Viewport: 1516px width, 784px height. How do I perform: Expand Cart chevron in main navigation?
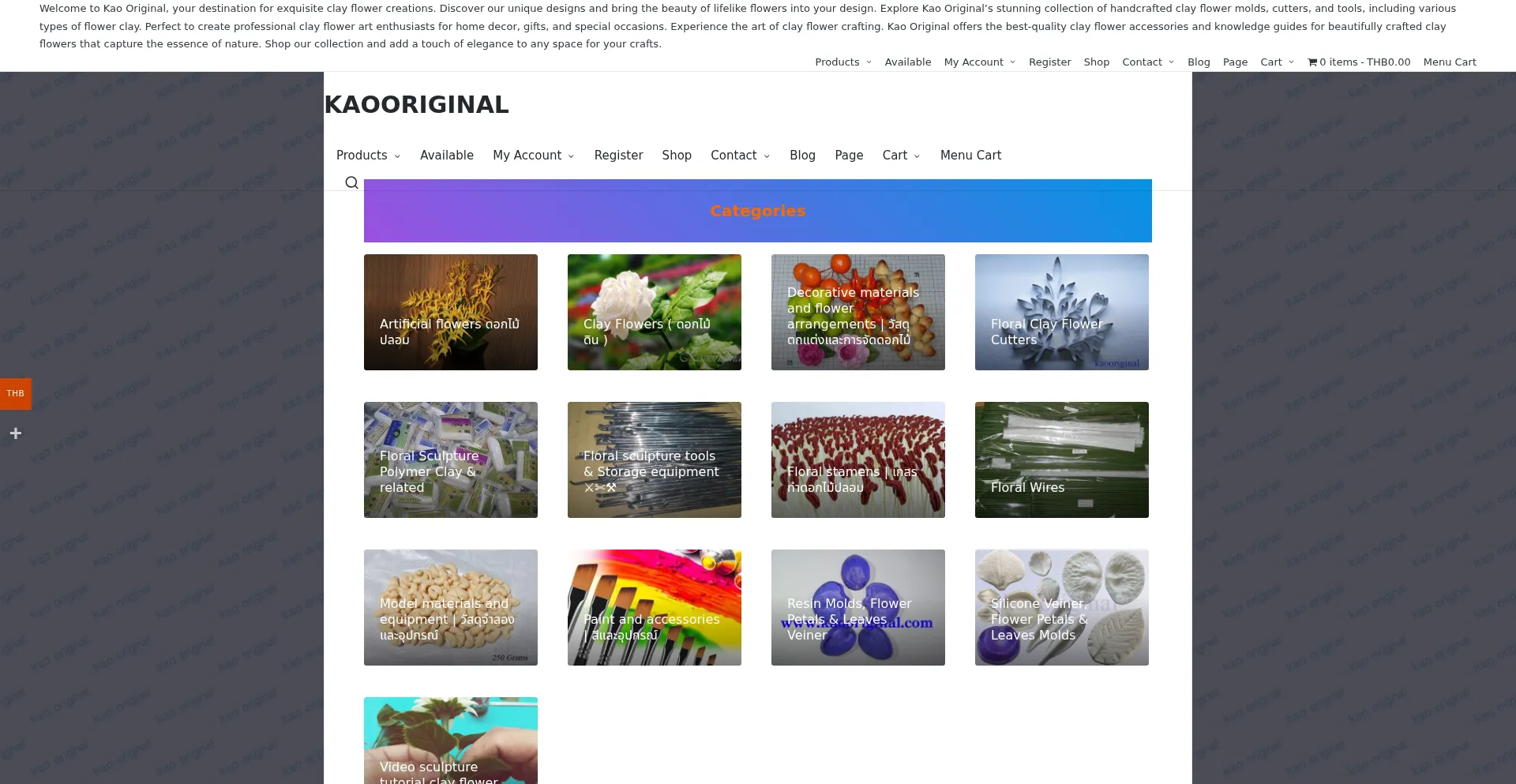[917, 156]
